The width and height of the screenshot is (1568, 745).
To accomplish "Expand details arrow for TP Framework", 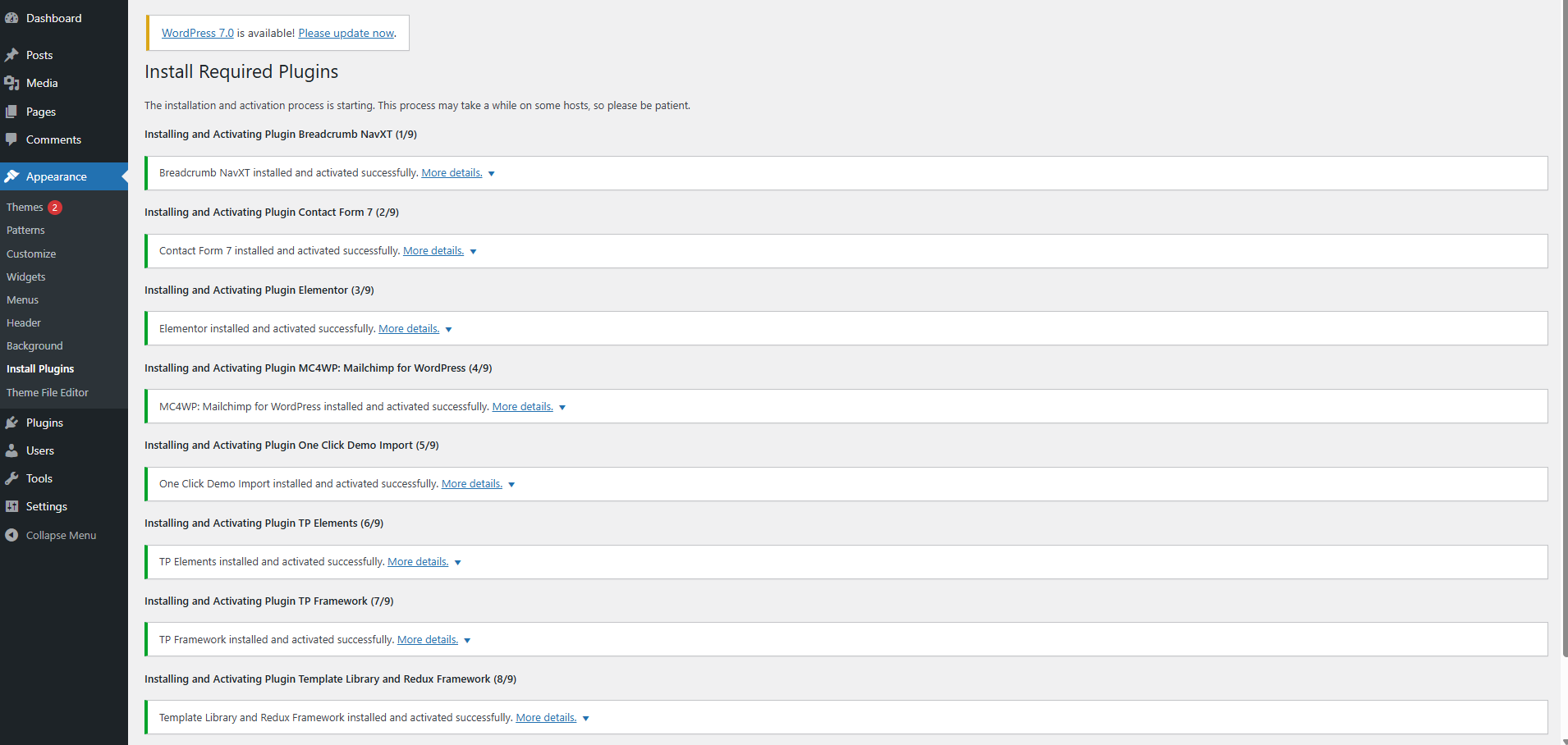I will coord(467,641).
